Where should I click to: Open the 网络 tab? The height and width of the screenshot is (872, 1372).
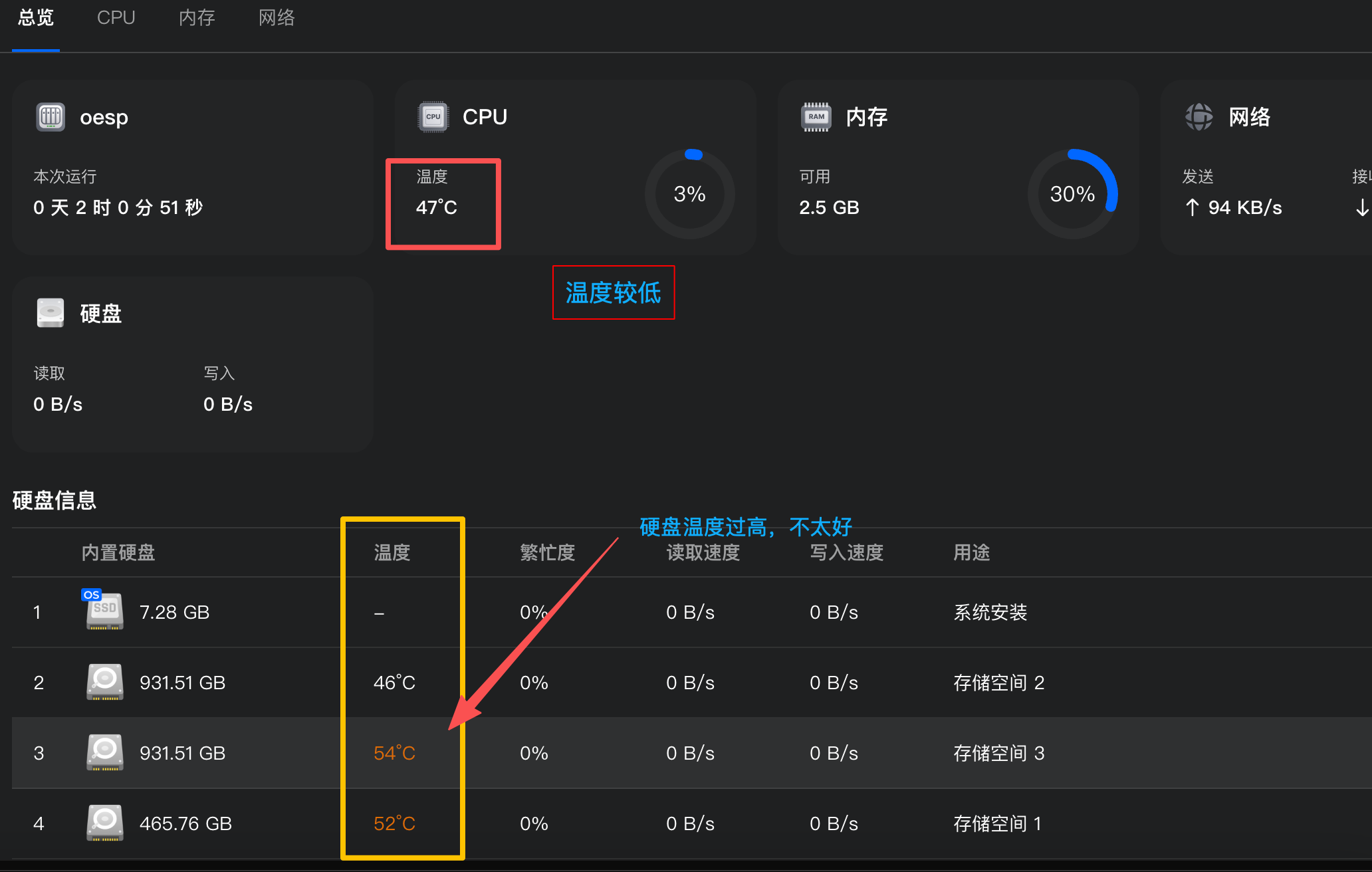tap(277, 18)
